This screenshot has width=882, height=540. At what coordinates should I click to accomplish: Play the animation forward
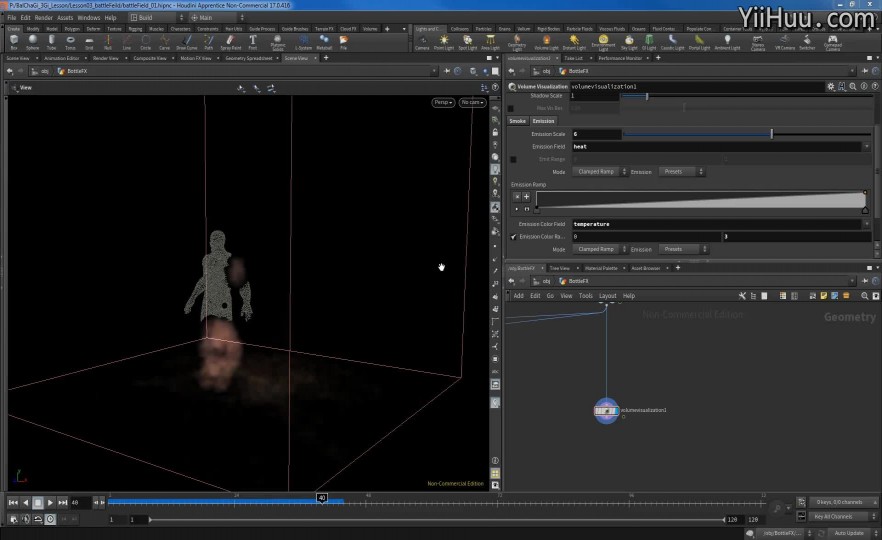(50, 502)
